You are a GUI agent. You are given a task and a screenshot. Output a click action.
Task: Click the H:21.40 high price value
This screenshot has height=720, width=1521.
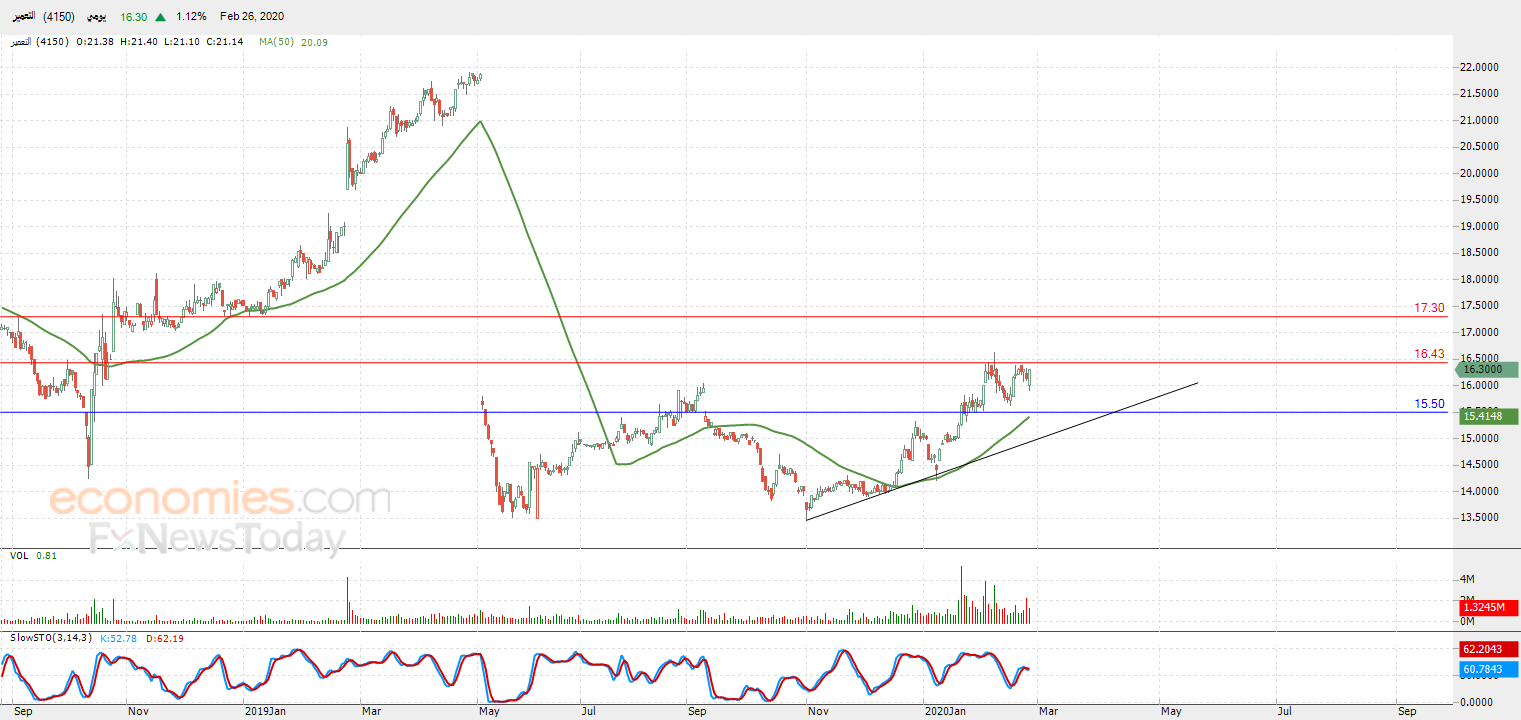click(x=141, y=42)
